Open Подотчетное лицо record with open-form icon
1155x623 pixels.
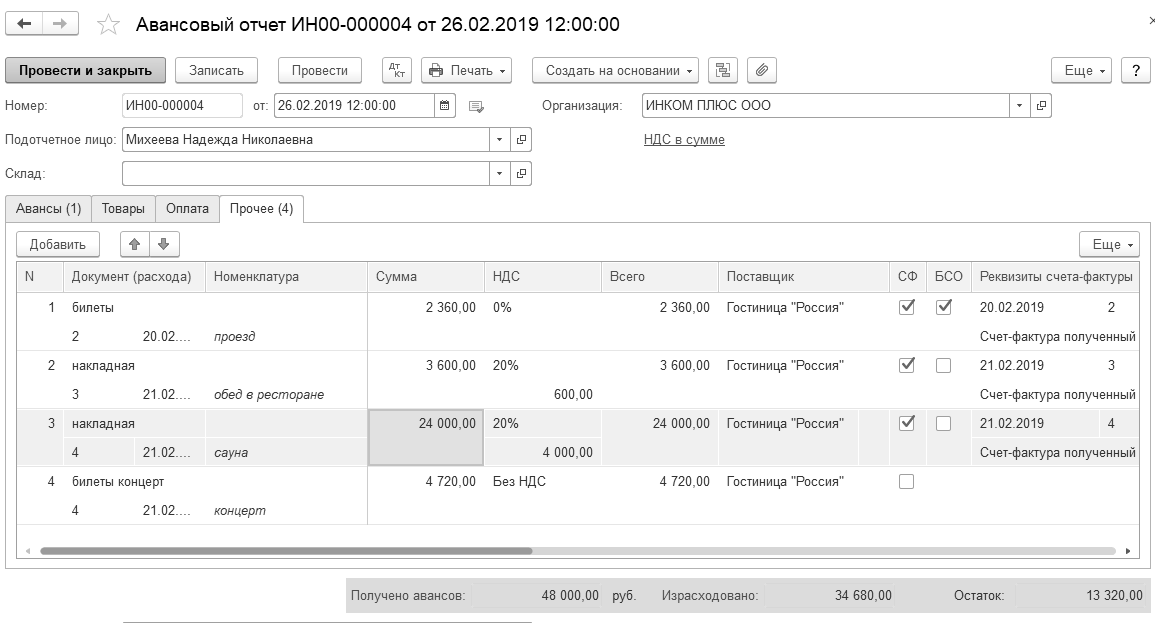(521, 139)
